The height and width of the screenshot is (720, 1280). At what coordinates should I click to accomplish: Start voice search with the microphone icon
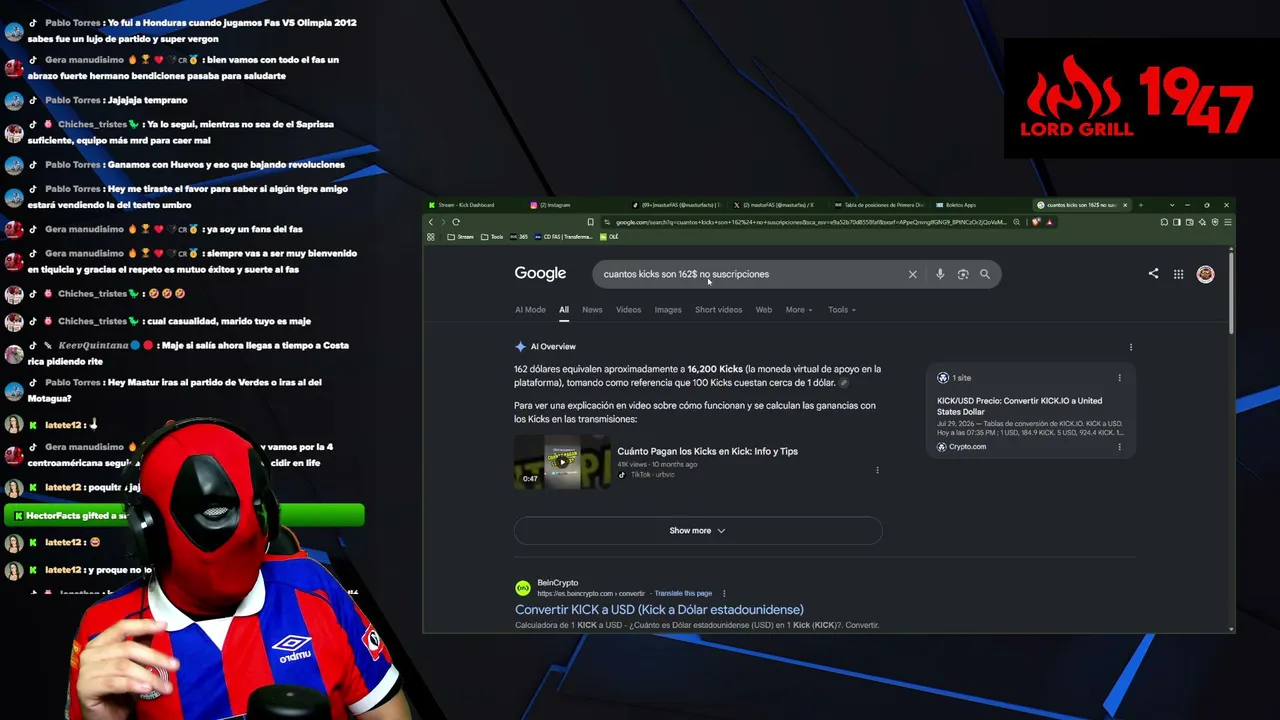(940, 274)
